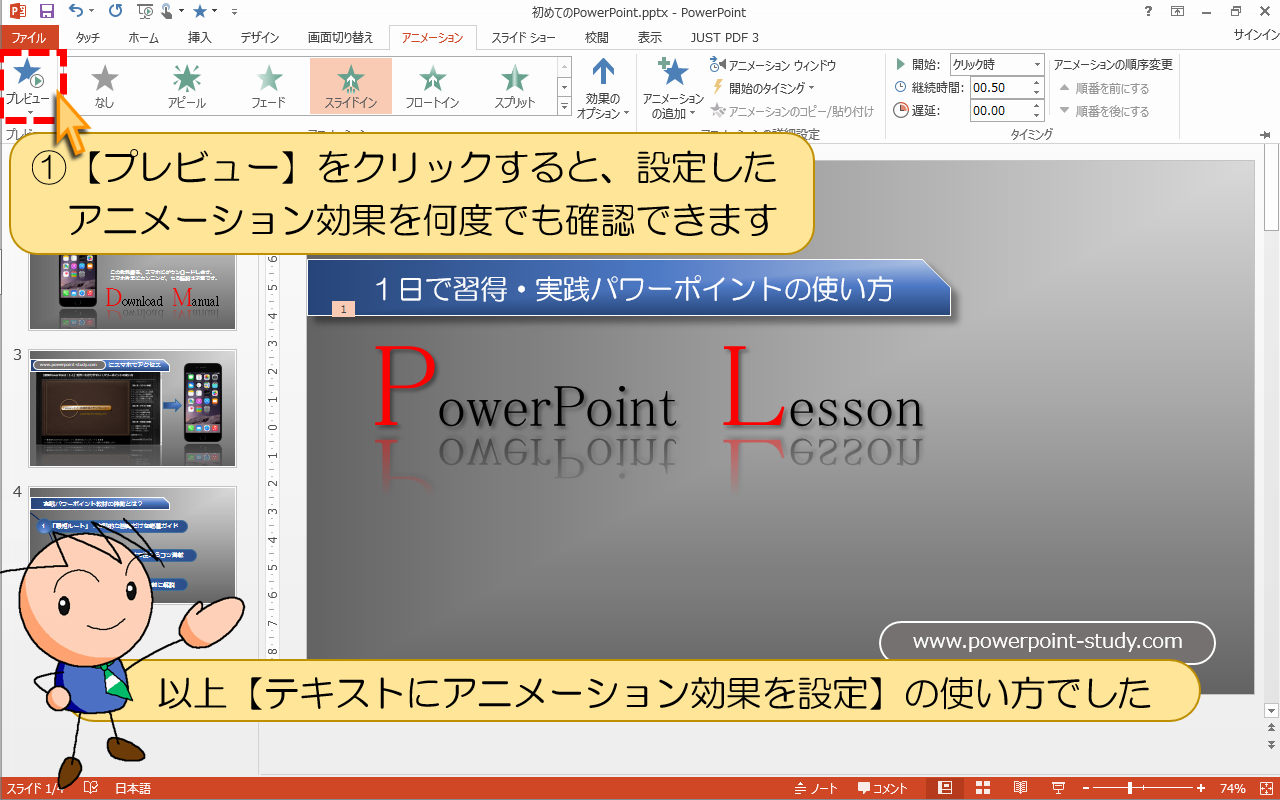The image size is (1280, 800).
Task: Open PowerPoint help question mark
Action: tap(1146, 11)
